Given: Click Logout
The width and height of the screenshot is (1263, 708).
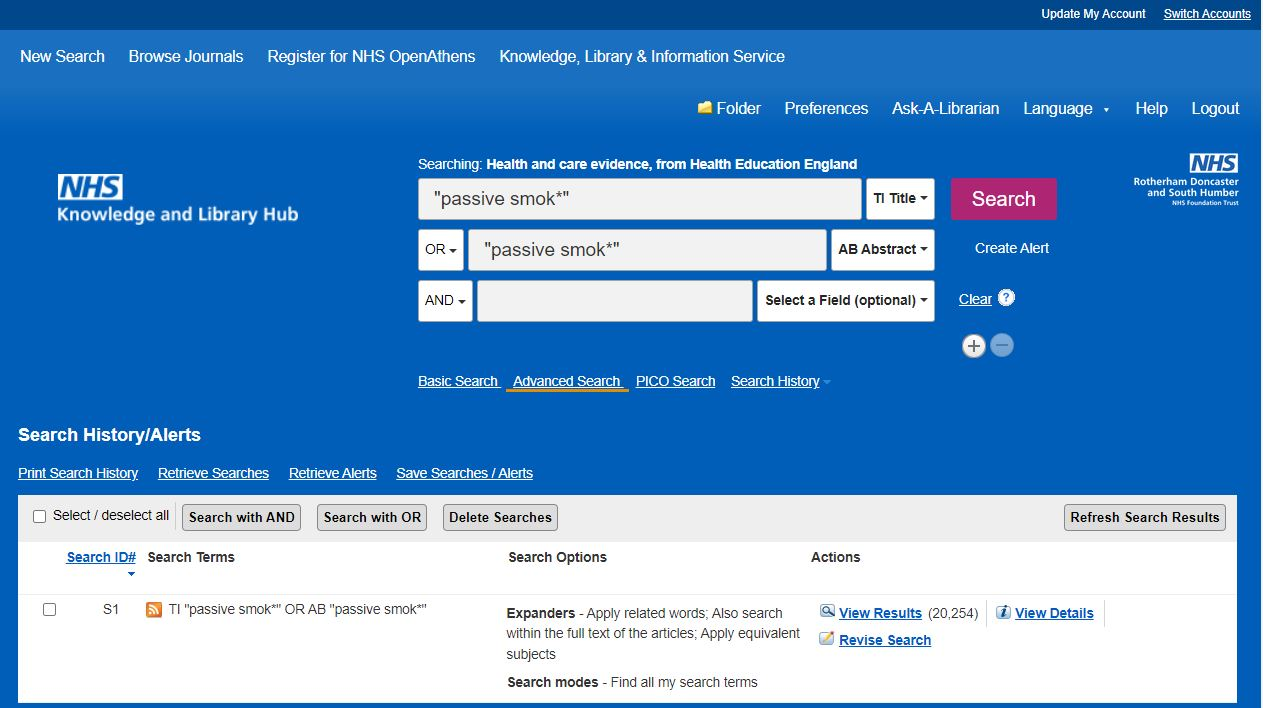Looking at the screenshot, I should [x=1215, y=109].
